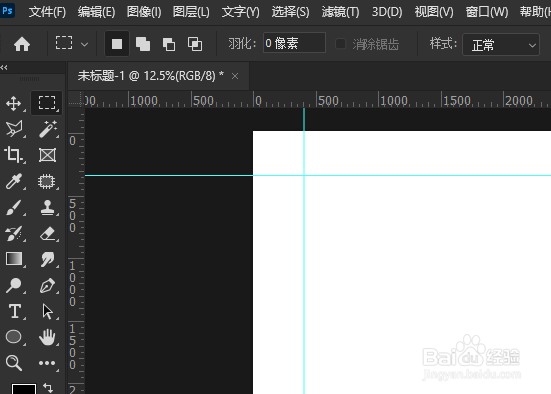This screenshot has width=551, height=394.
Task: Open the 样式 style dropdown showing 正常
Action: click(501, 45)
